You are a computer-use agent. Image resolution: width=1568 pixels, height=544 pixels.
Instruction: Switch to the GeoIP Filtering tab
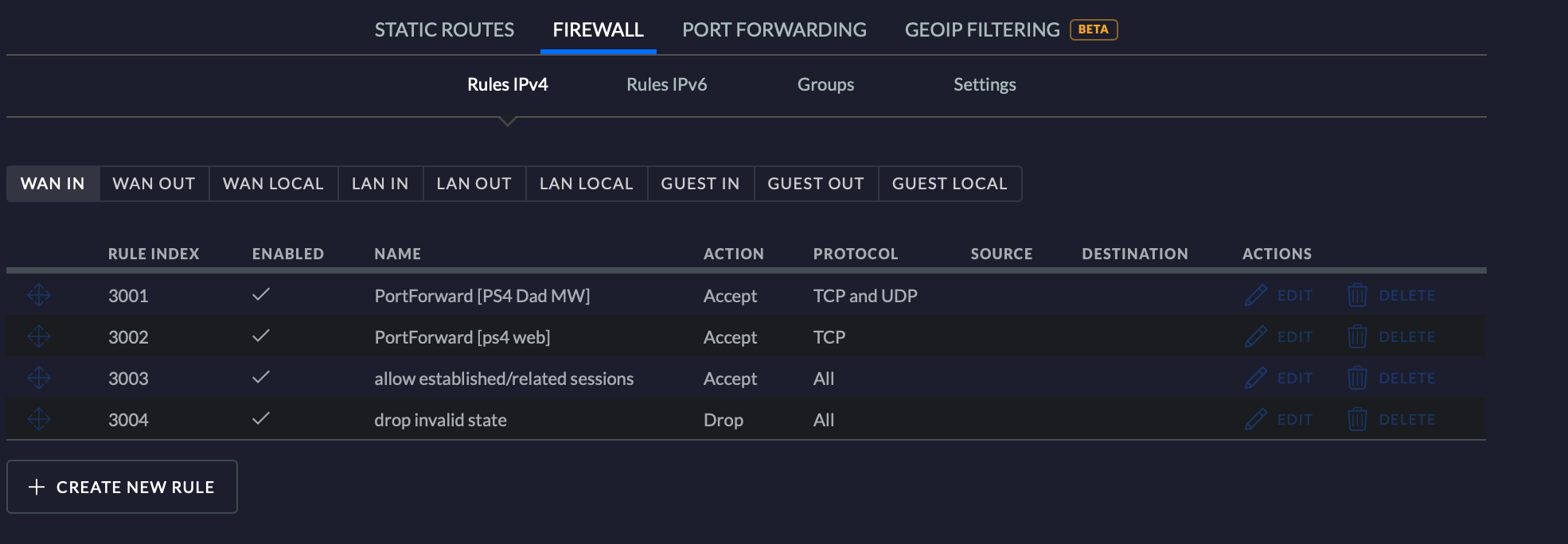[982, 30]
